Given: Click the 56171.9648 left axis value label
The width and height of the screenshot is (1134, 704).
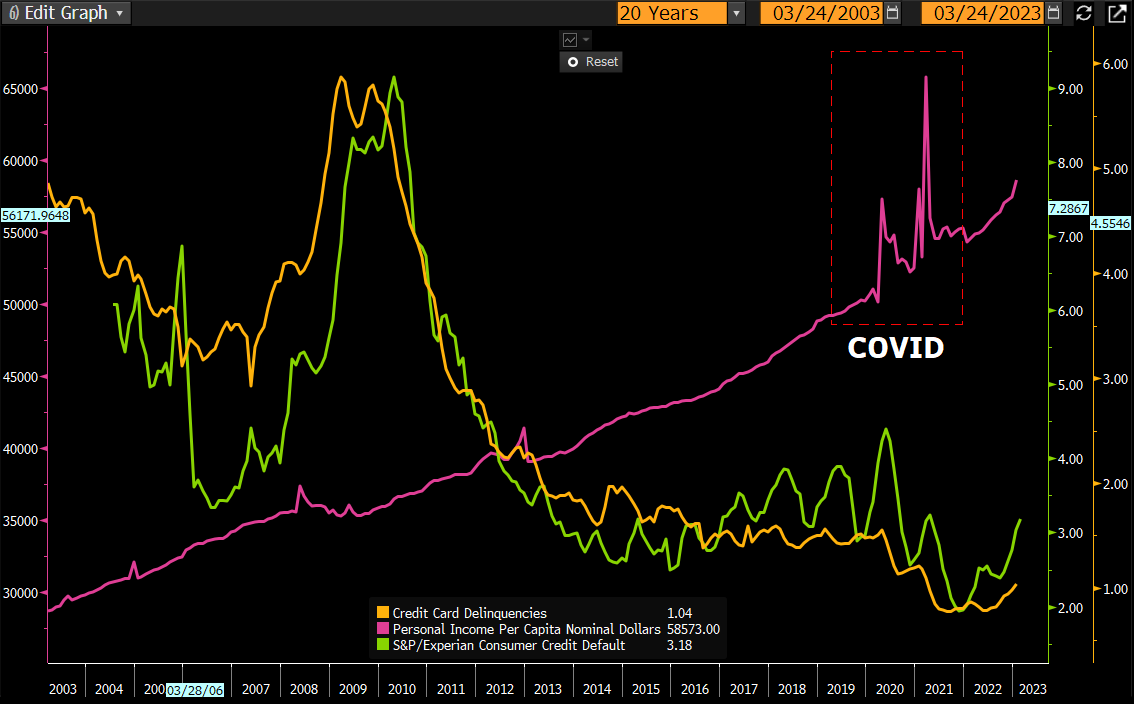Looking at the screenshot, I should click(x=35, y=216).
